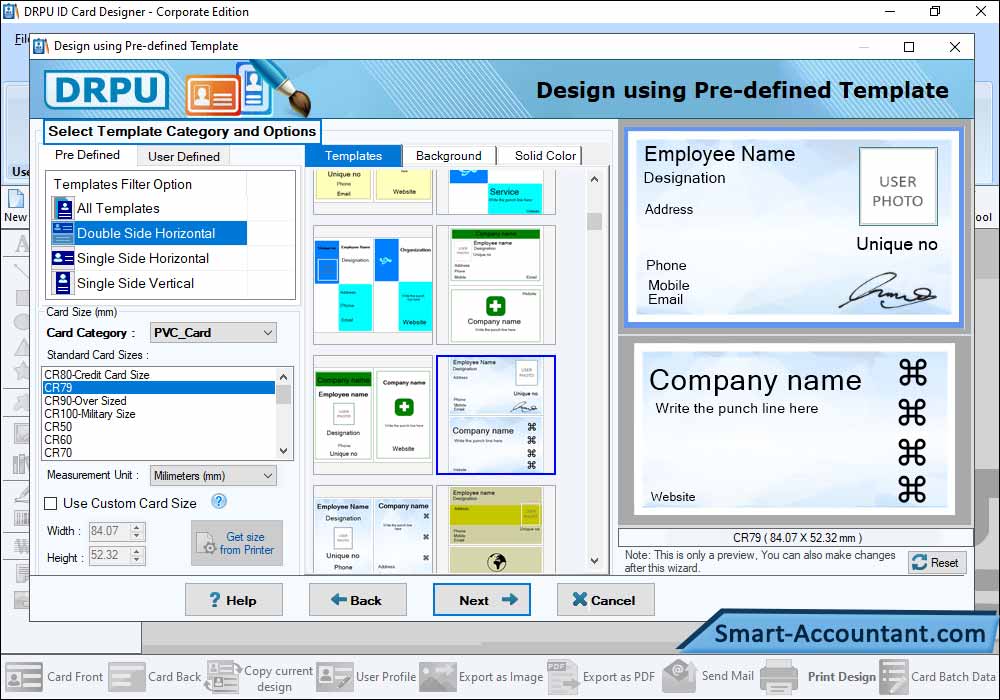The height and width of the screenshot is (700, 1000).
Task: Click templates gallery scroll up arrow
Action: [594, 180]
